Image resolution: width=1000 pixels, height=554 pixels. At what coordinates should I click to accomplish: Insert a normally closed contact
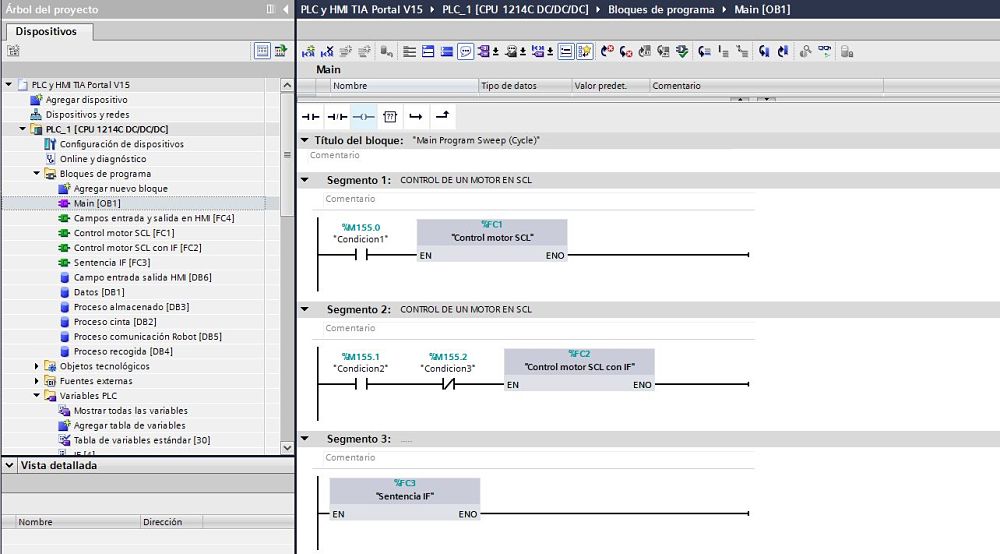[337, 117]
